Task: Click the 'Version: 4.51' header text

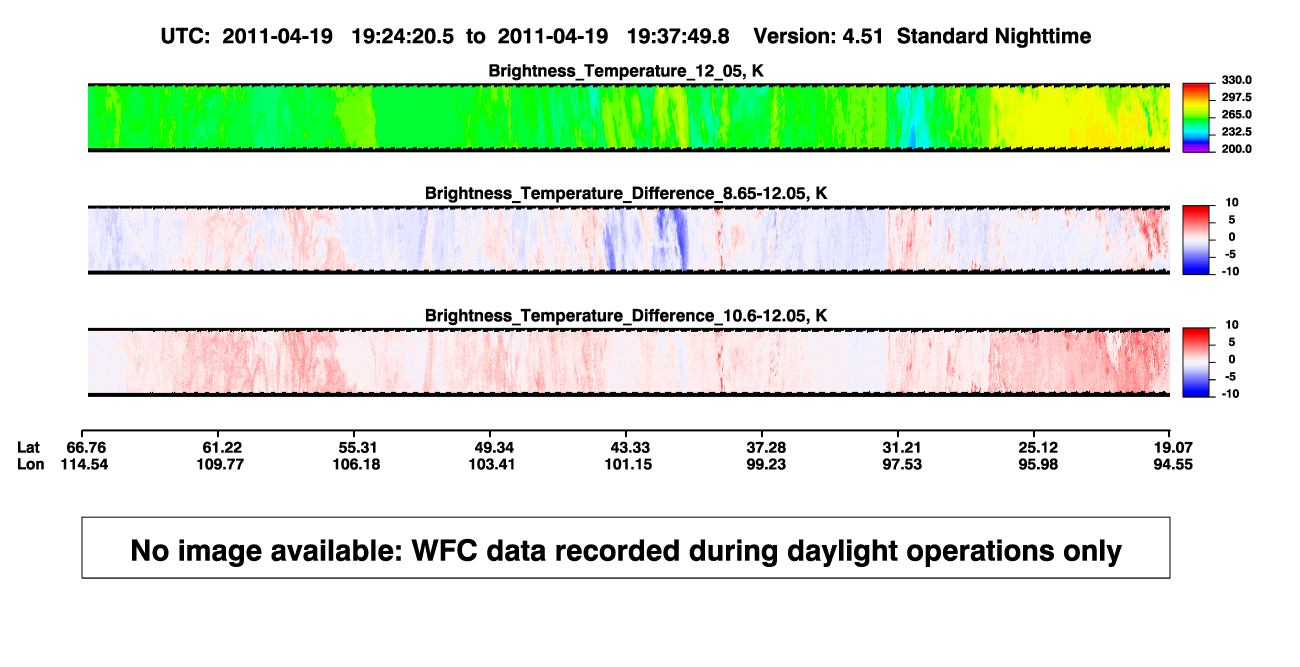Action: point(818,37)
